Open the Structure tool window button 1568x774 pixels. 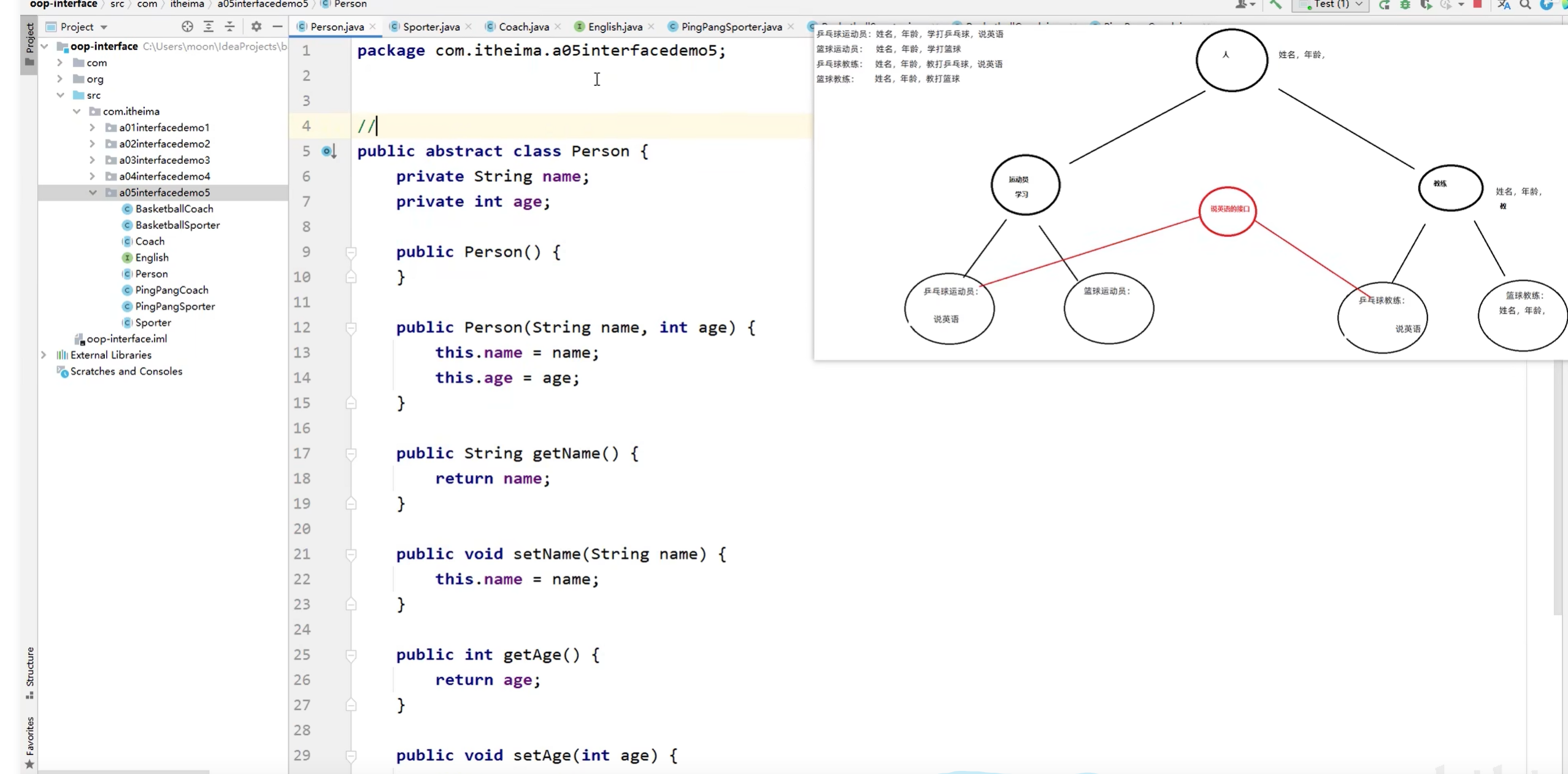(x=29, y=672)
